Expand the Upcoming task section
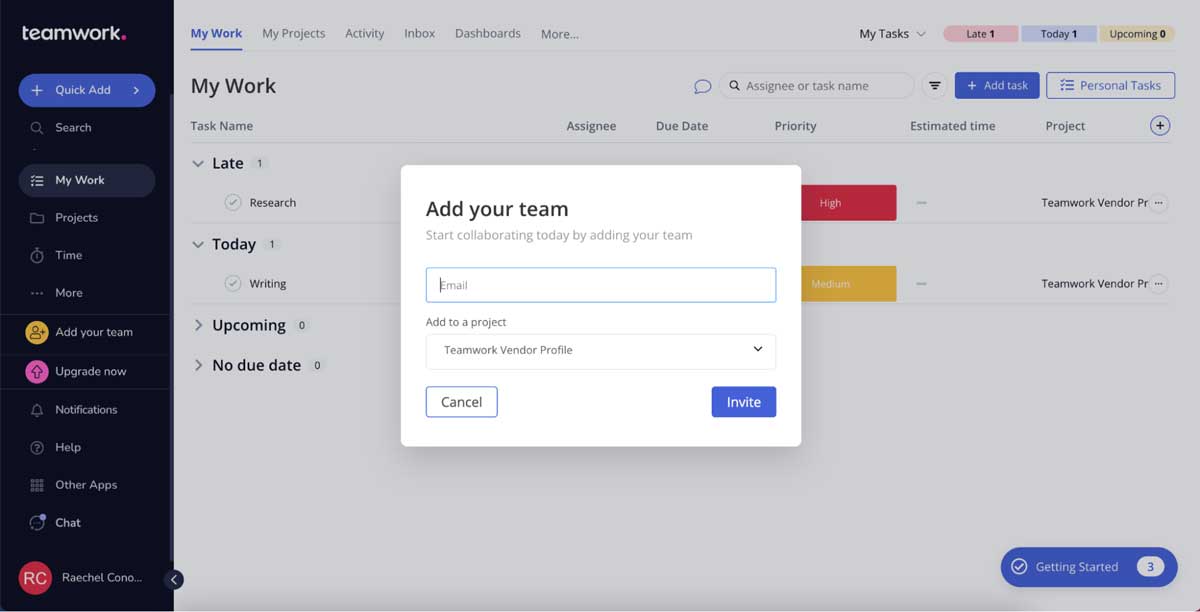 [x=198, y=324]
